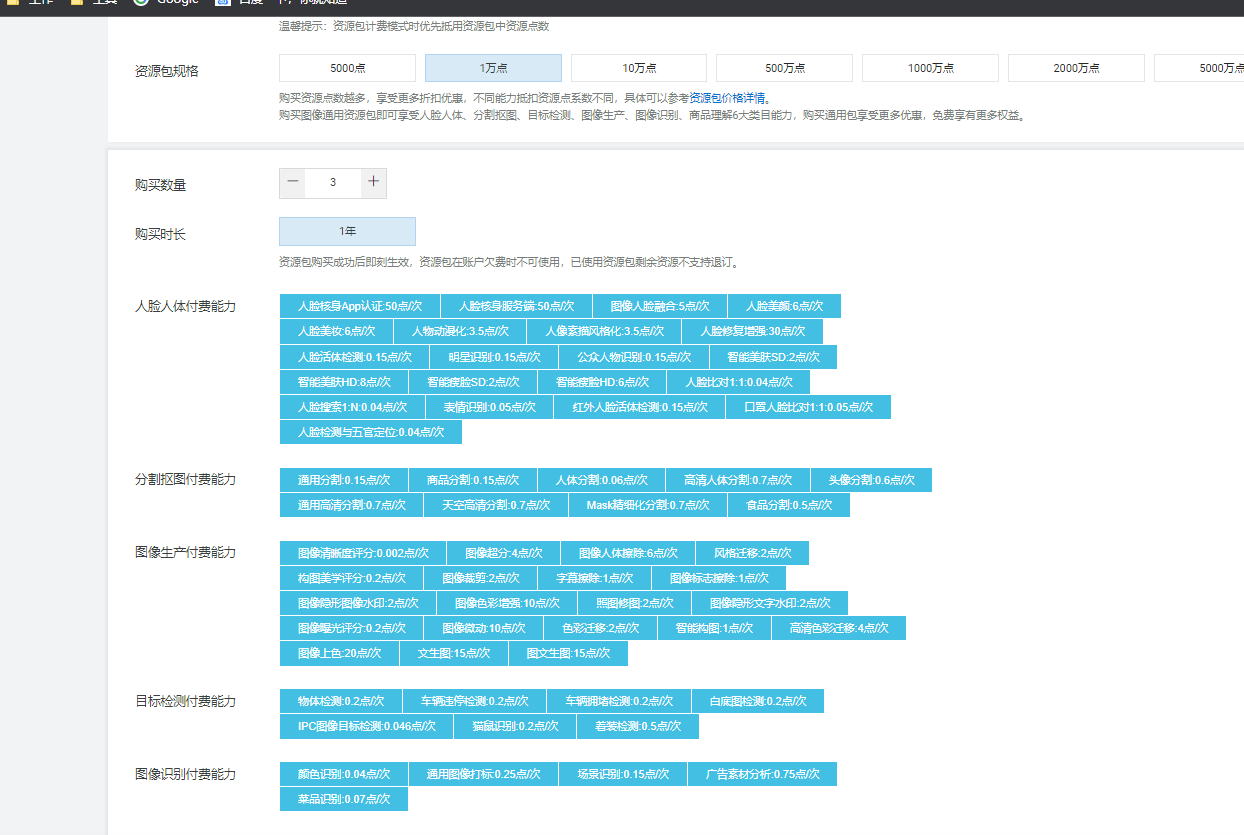
Task: Select the 1000万点 resource pack size
Action: point(930,67)
